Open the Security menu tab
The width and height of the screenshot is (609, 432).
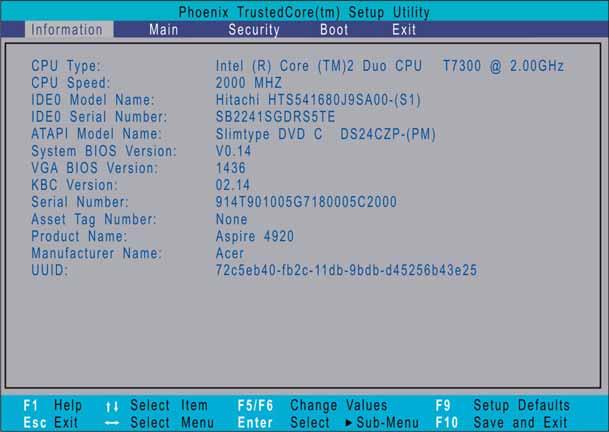click(x=254, y=30)
